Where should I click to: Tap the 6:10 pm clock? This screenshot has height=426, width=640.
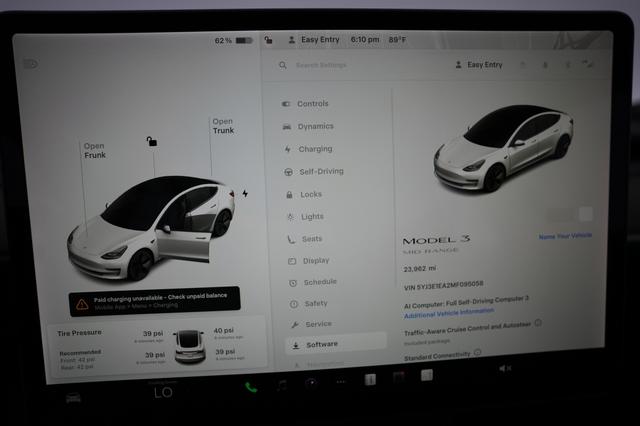coord(365,40)
